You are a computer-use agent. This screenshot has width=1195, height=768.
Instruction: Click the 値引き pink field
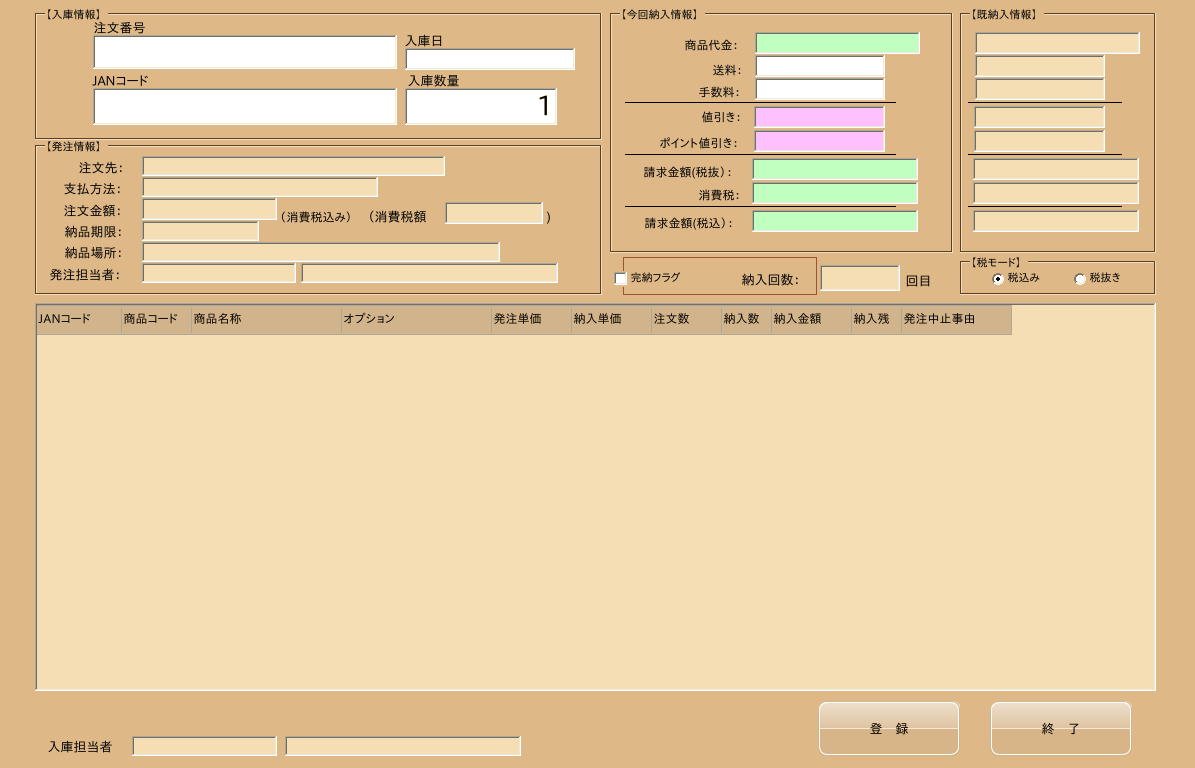820,117
